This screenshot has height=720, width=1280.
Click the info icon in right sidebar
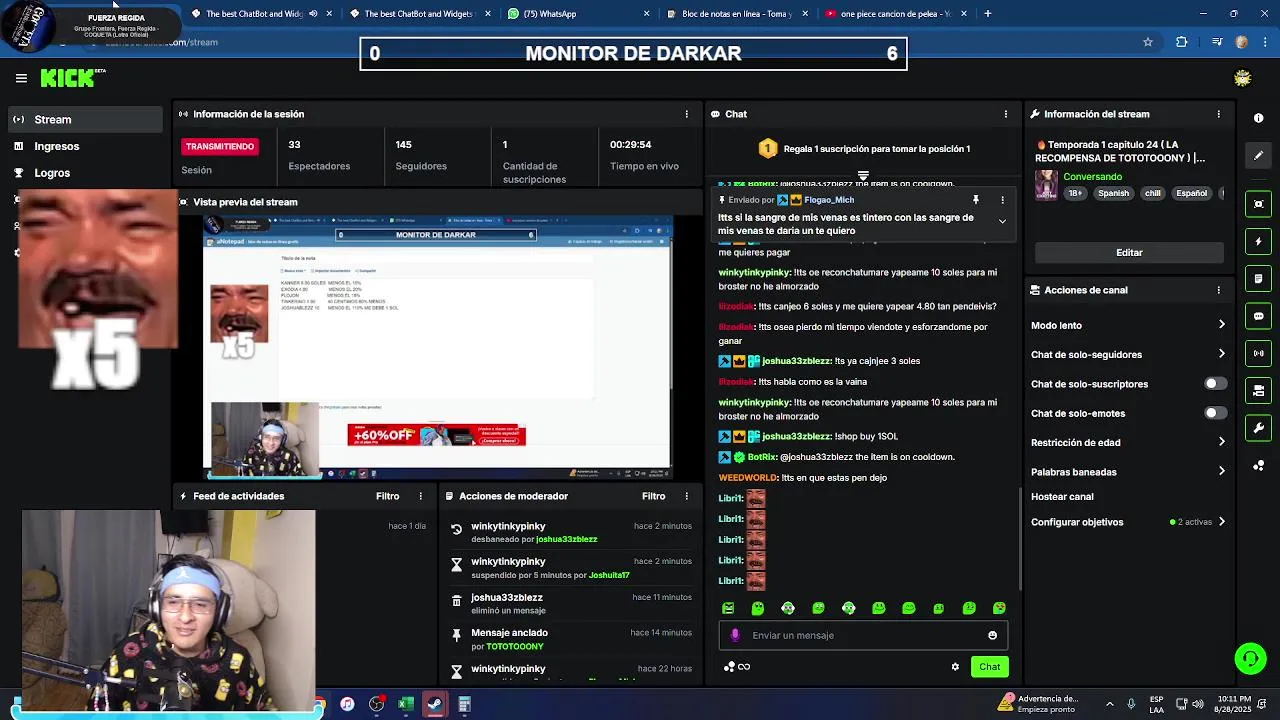(x=1258, y=118)
